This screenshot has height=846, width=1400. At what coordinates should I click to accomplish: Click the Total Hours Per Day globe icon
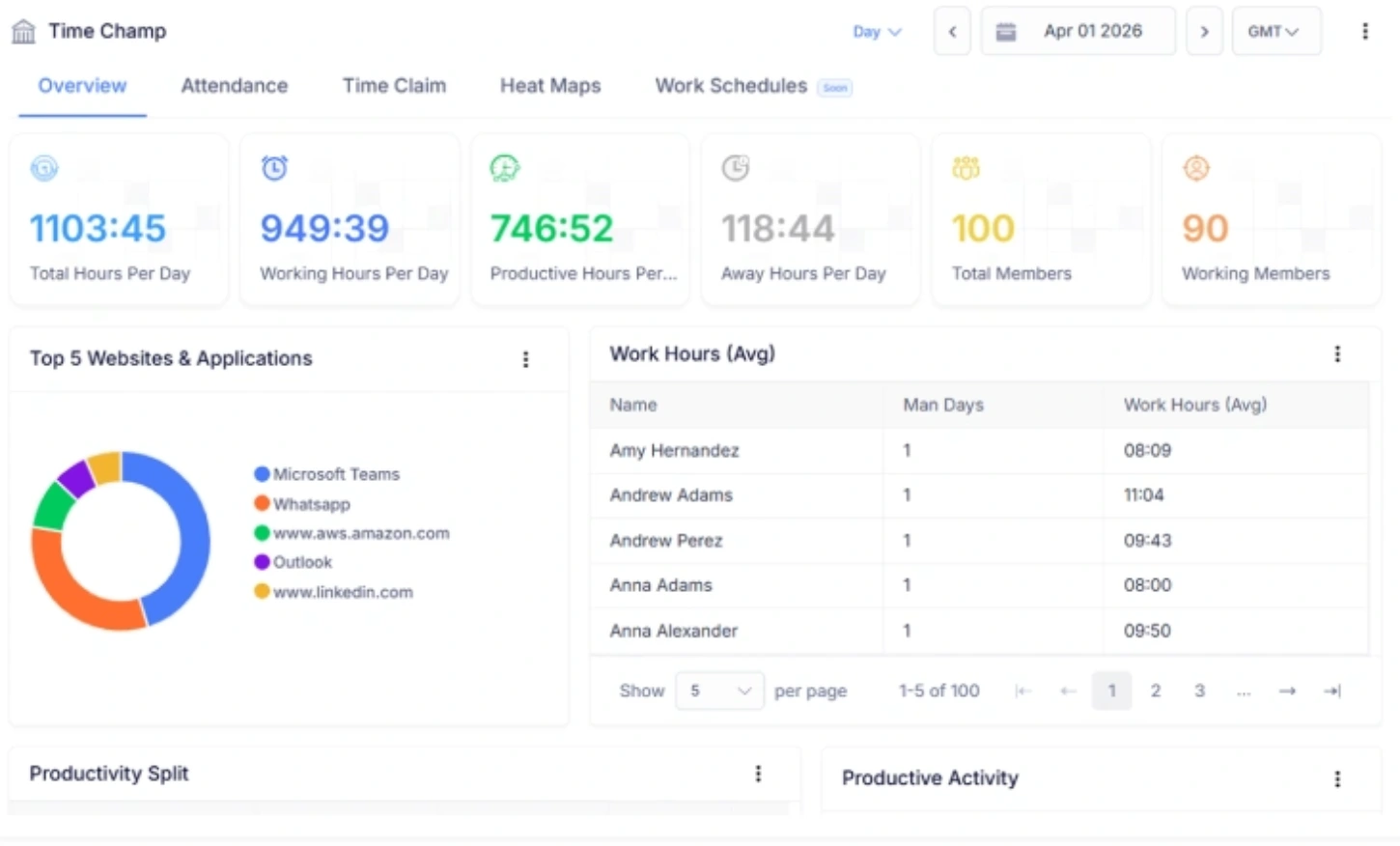click(x=43, y=167)
